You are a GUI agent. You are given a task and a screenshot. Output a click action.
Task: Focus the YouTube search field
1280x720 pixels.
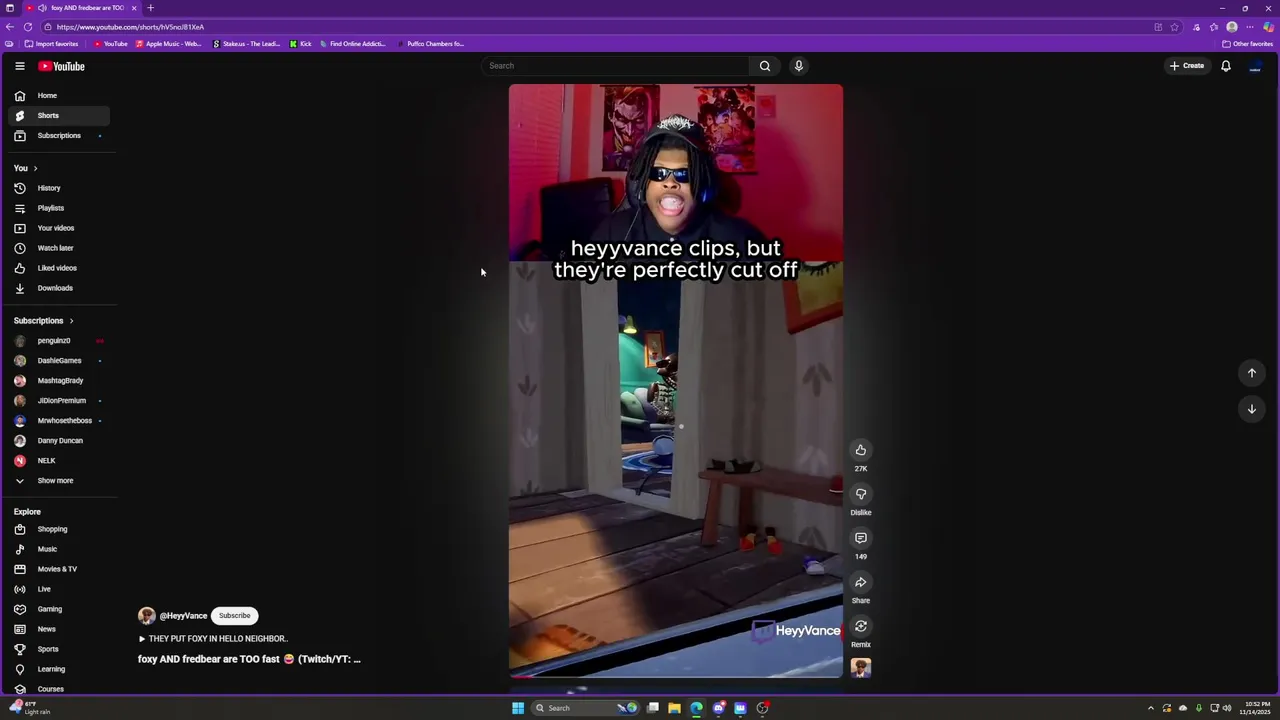click(x=615, y=66)
